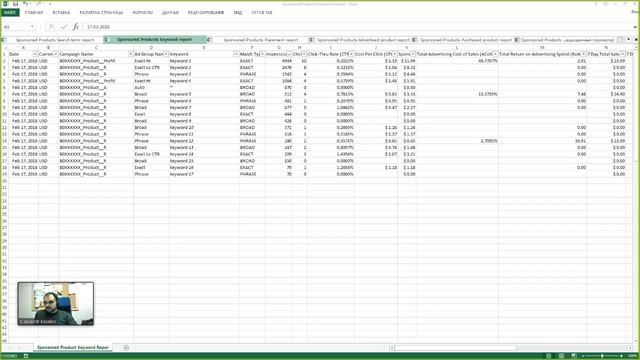Click the Select All corner of the grid
Viewport: 640px width, 360px height.
(4, 48)
